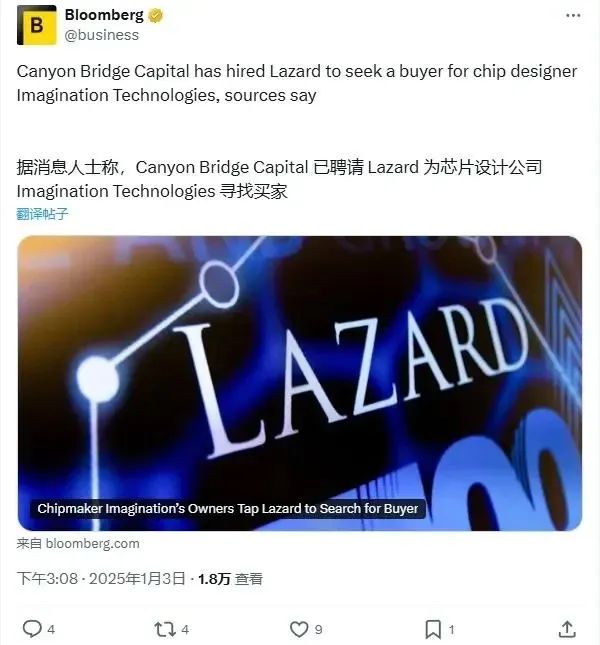Bookmark this post

click(433, 629)
